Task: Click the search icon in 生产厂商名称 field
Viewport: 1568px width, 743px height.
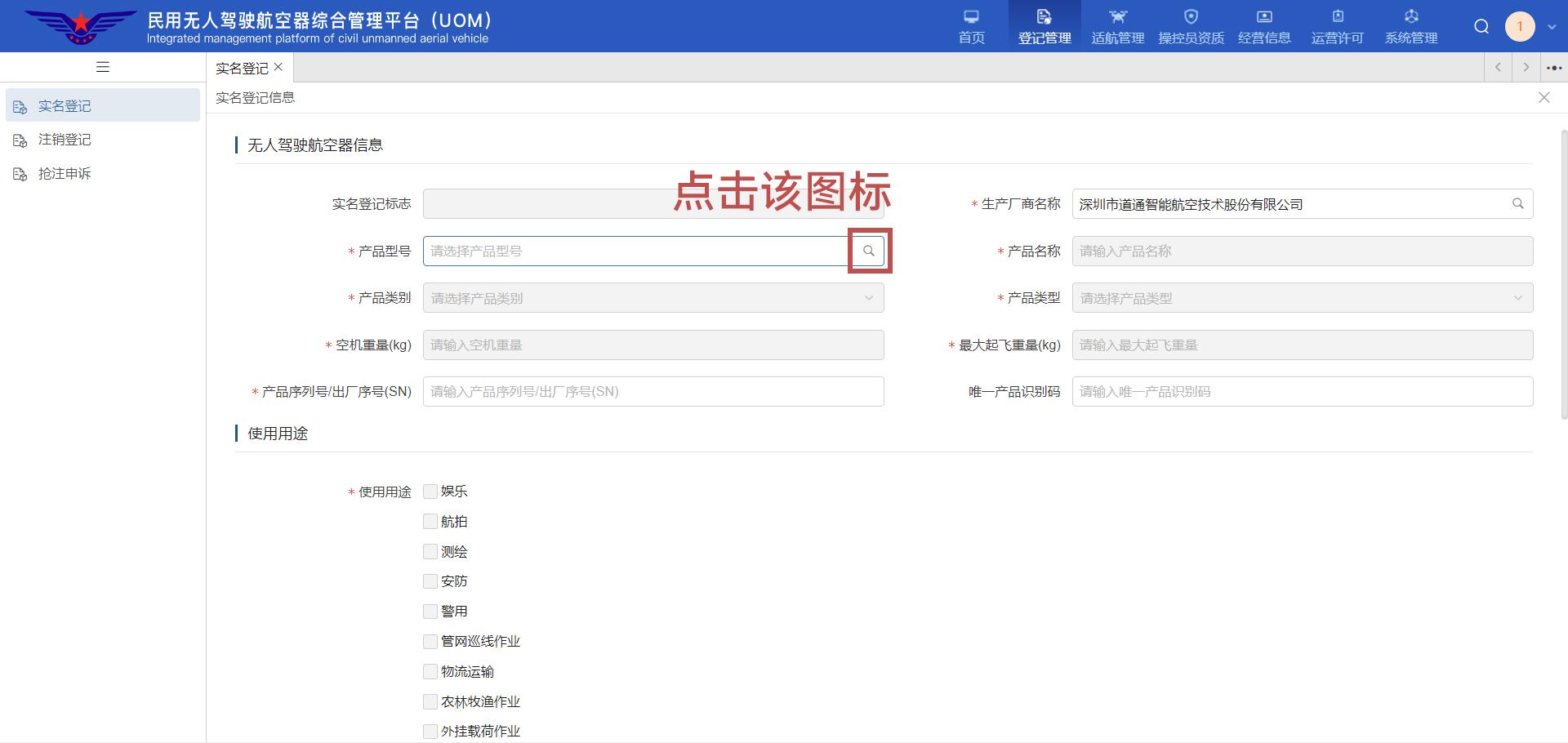Action: [1517, 203]
